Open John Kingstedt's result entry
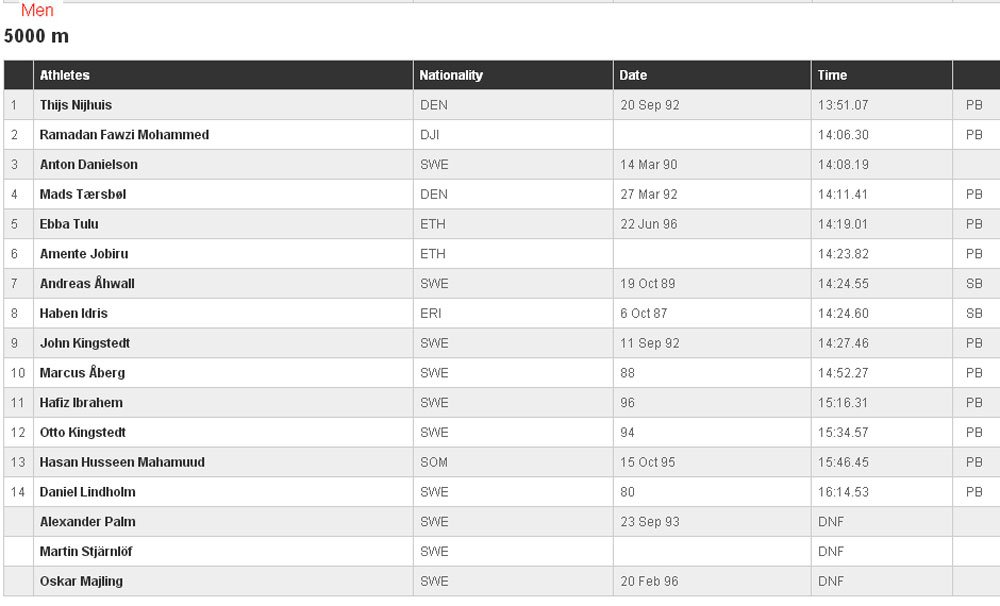The image size is (1000, 606). pyautogui.click(x=85, y=343)
